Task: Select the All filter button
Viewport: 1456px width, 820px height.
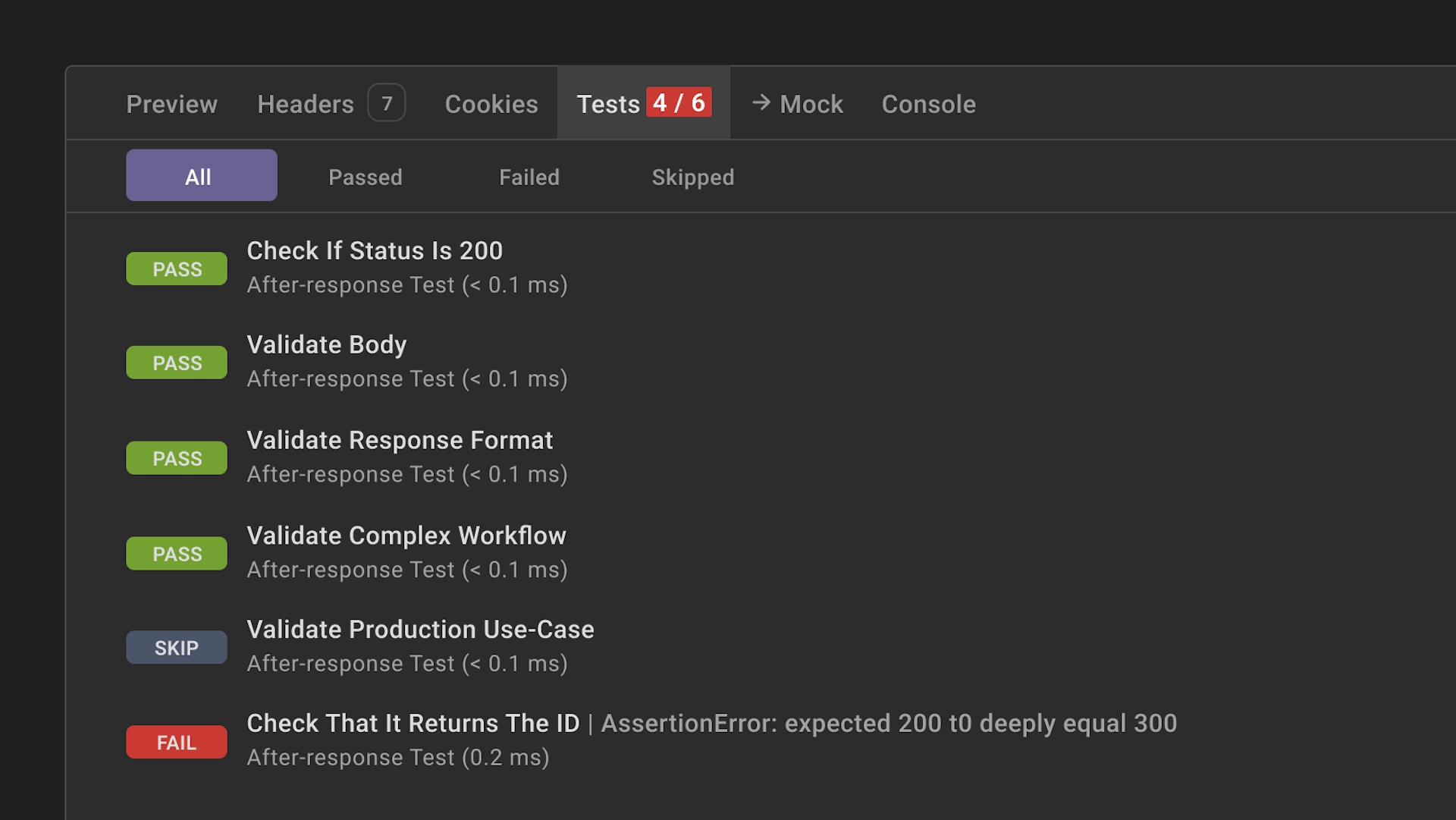Action: (200, 175)
